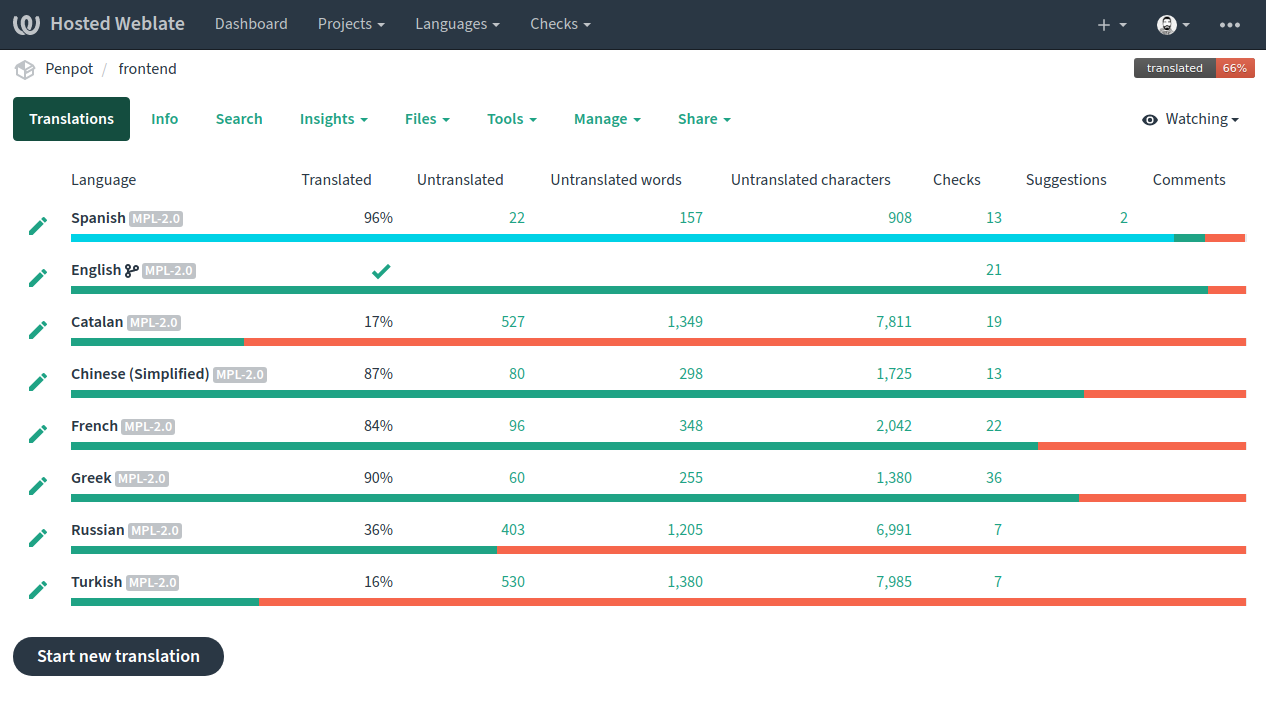
Task: Expand the plus add-new dropdown
Action: [1111, 25]
